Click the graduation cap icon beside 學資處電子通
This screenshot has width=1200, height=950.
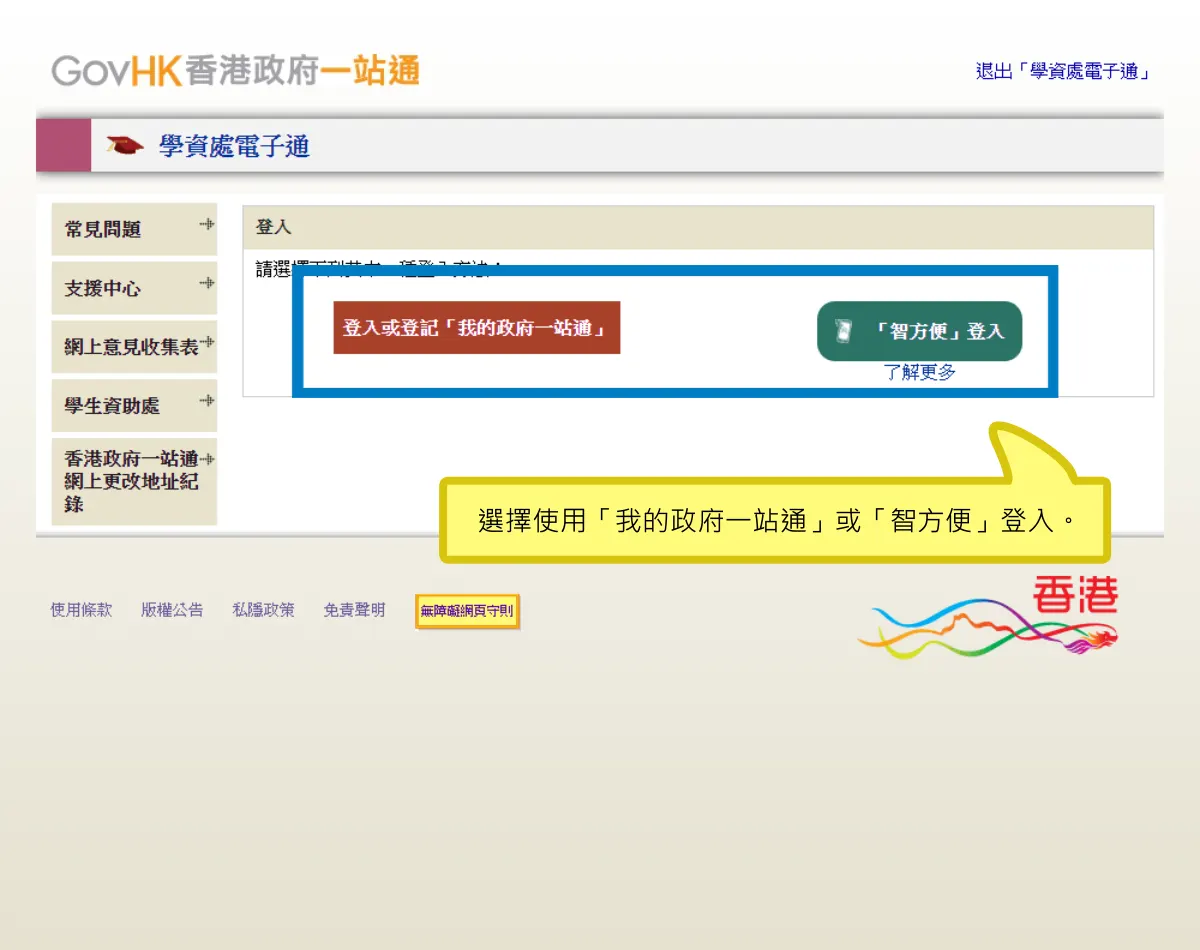(125, 146)
